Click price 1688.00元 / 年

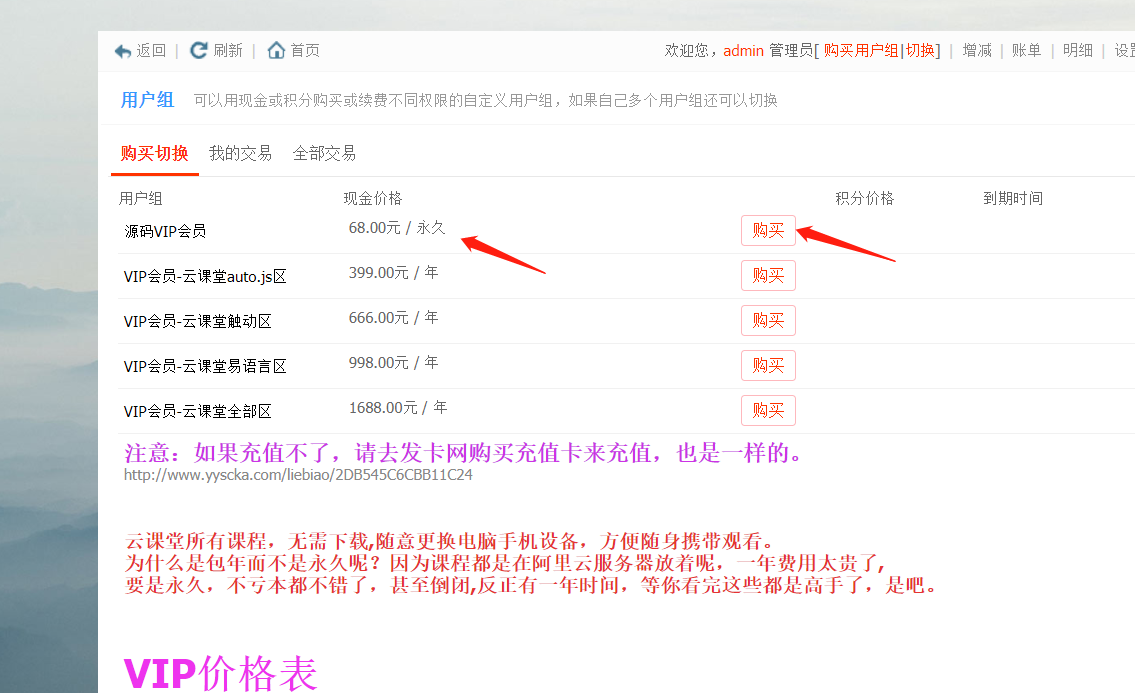coord(397,408)
